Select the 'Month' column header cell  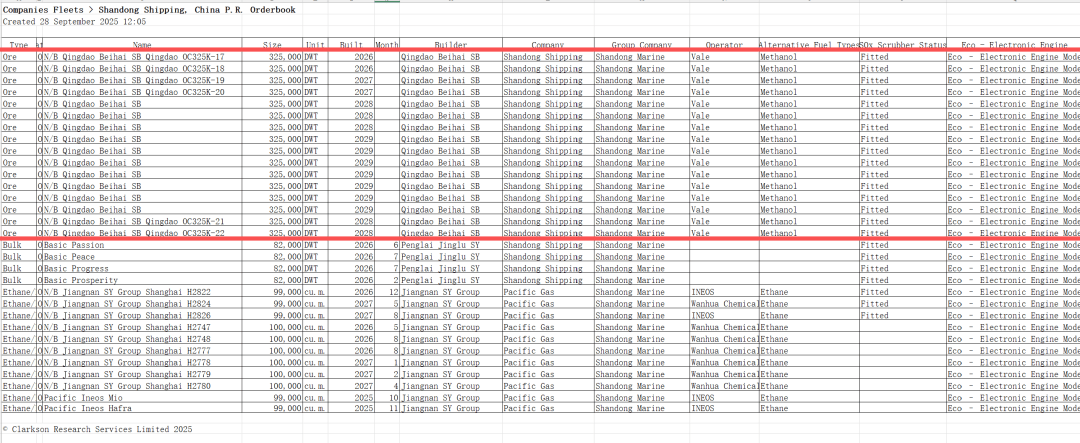point(387,45)
